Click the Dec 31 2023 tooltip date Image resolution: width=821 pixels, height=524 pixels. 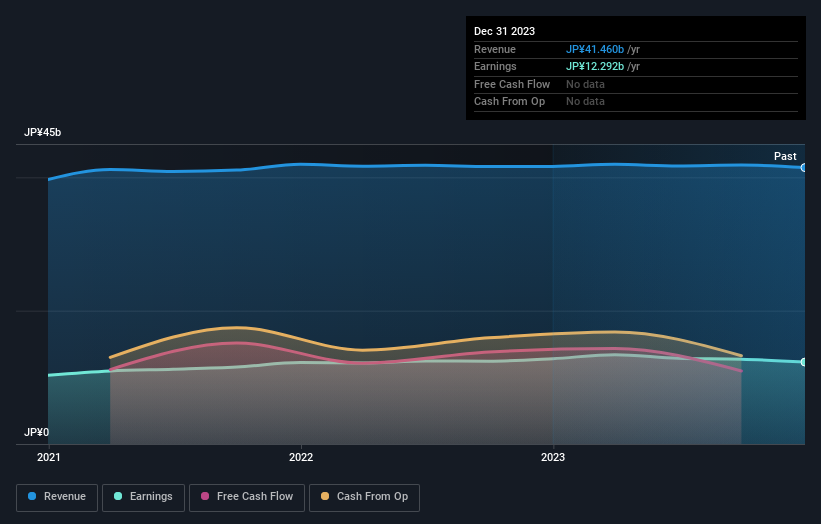504,31
